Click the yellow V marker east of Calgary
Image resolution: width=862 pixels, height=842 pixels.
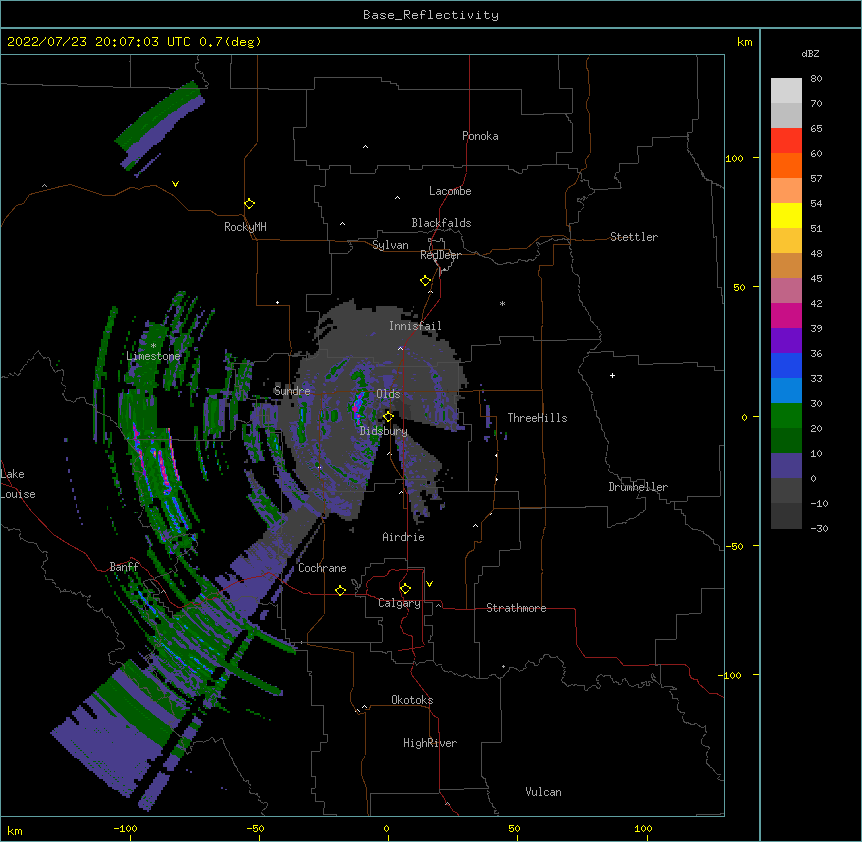click(429, 584)
